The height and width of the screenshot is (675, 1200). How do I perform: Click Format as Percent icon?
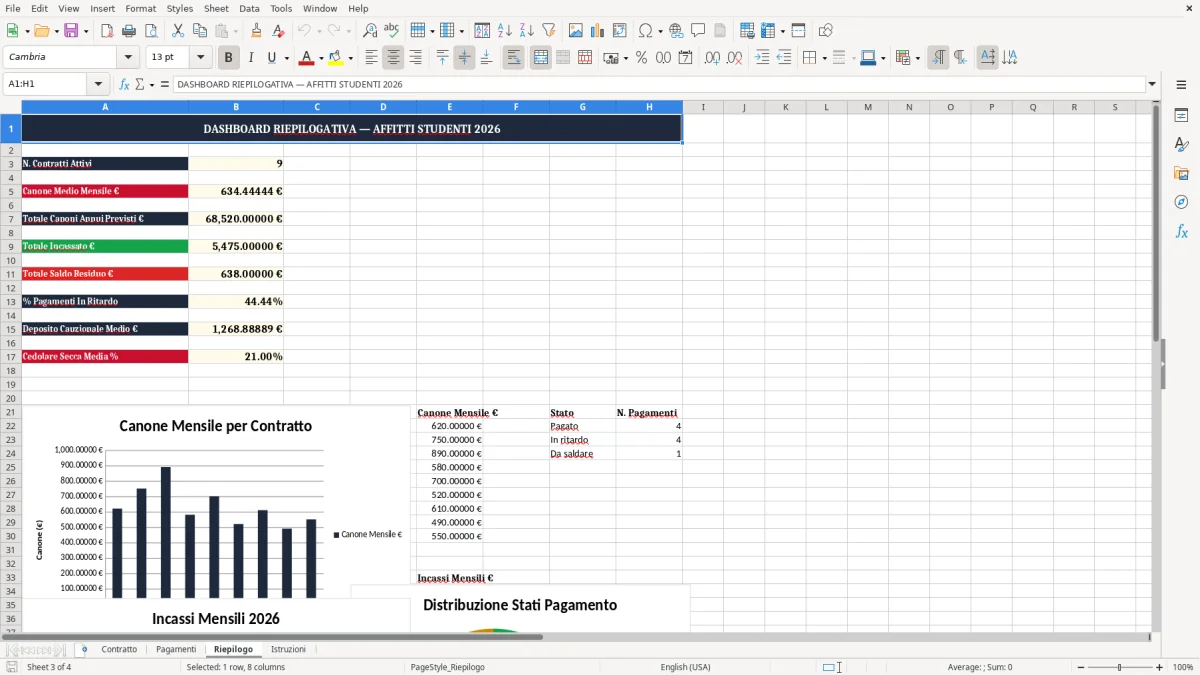(x=641, y=58)
